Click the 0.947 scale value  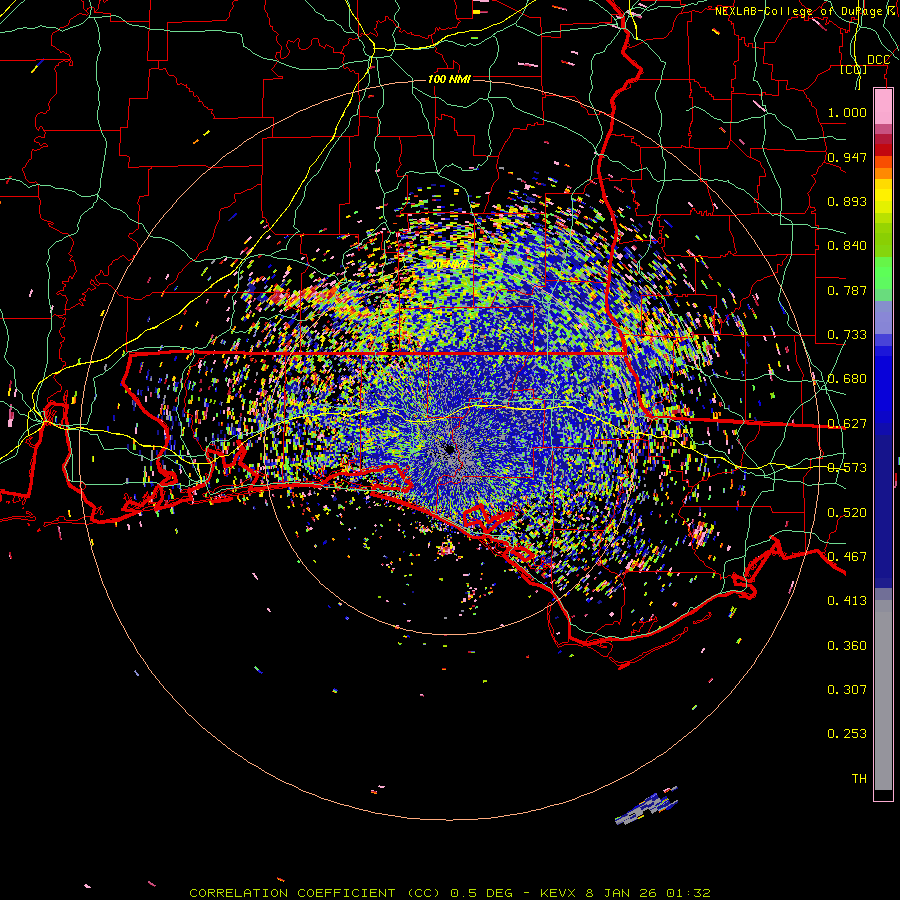pos(847,157)
